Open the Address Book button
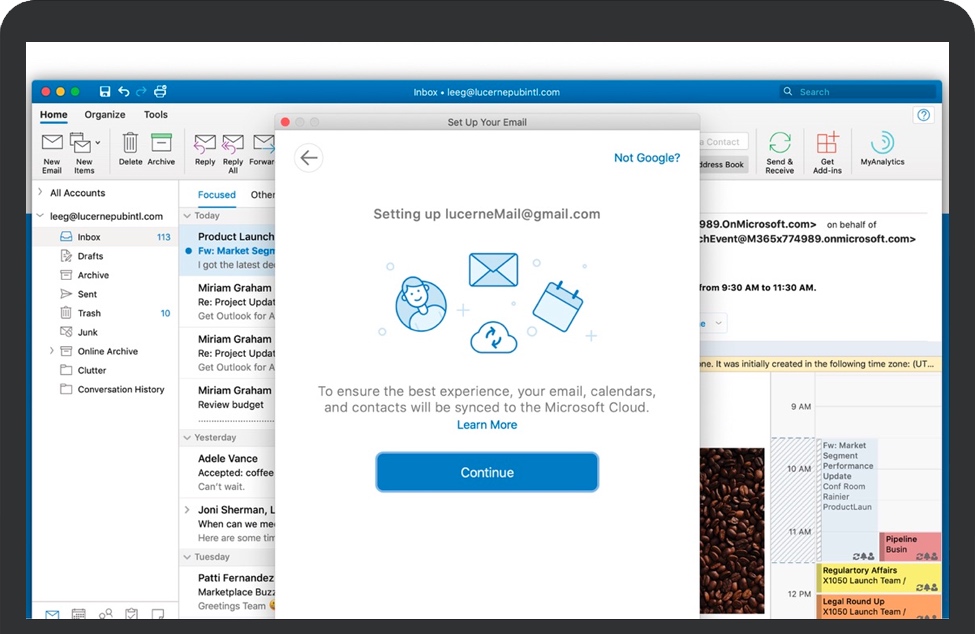The image size is (975, 634). [723, 165]
